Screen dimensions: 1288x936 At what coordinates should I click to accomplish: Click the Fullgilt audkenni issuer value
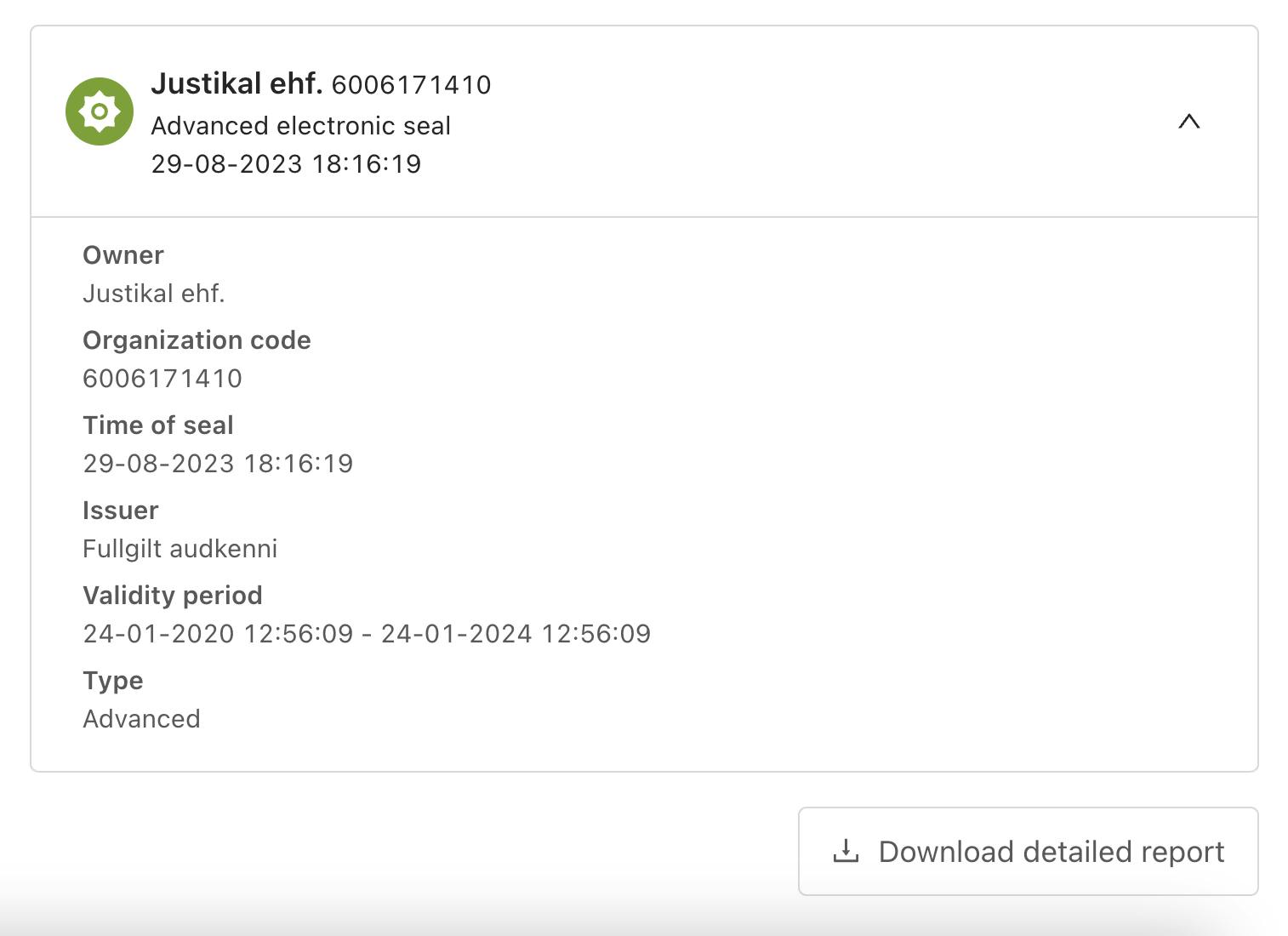click(180, 549)
